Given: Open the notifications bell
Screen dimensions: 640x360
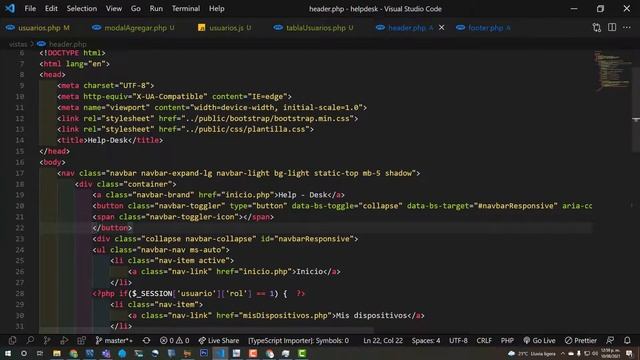Looking at the screenshot, I should pos(627,340).
